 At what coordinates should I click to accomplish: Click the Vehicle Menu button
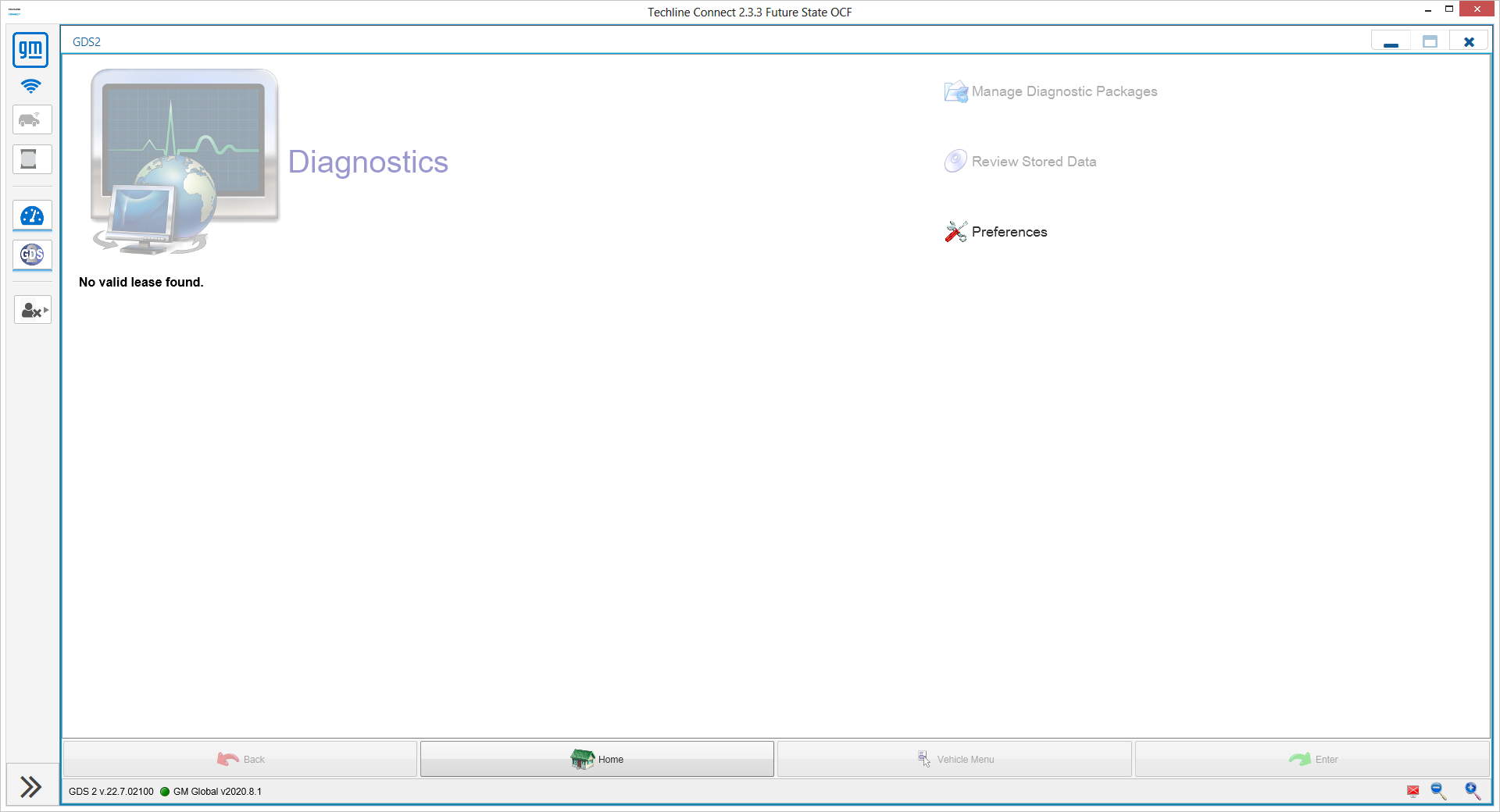[x=955, y=759]
